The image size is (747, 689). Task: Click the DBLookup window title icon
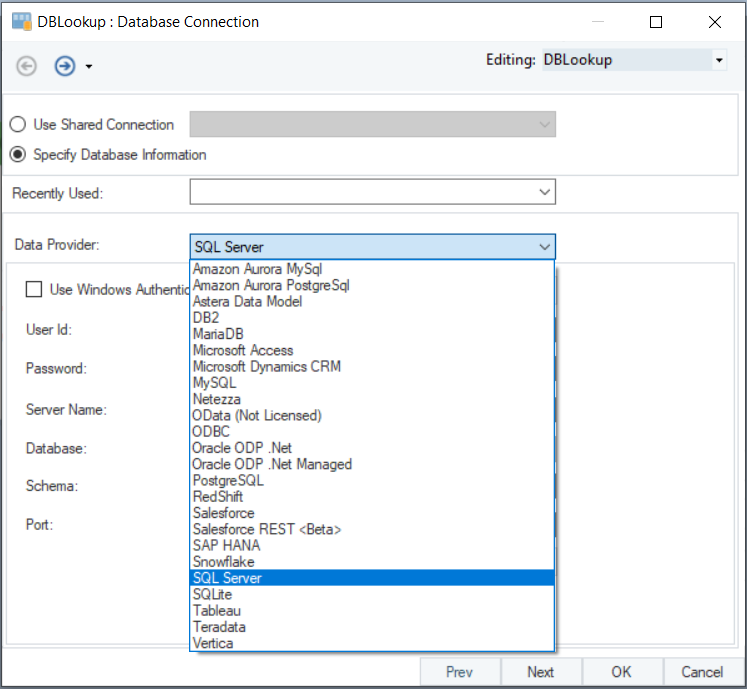(x=21, y=21)
